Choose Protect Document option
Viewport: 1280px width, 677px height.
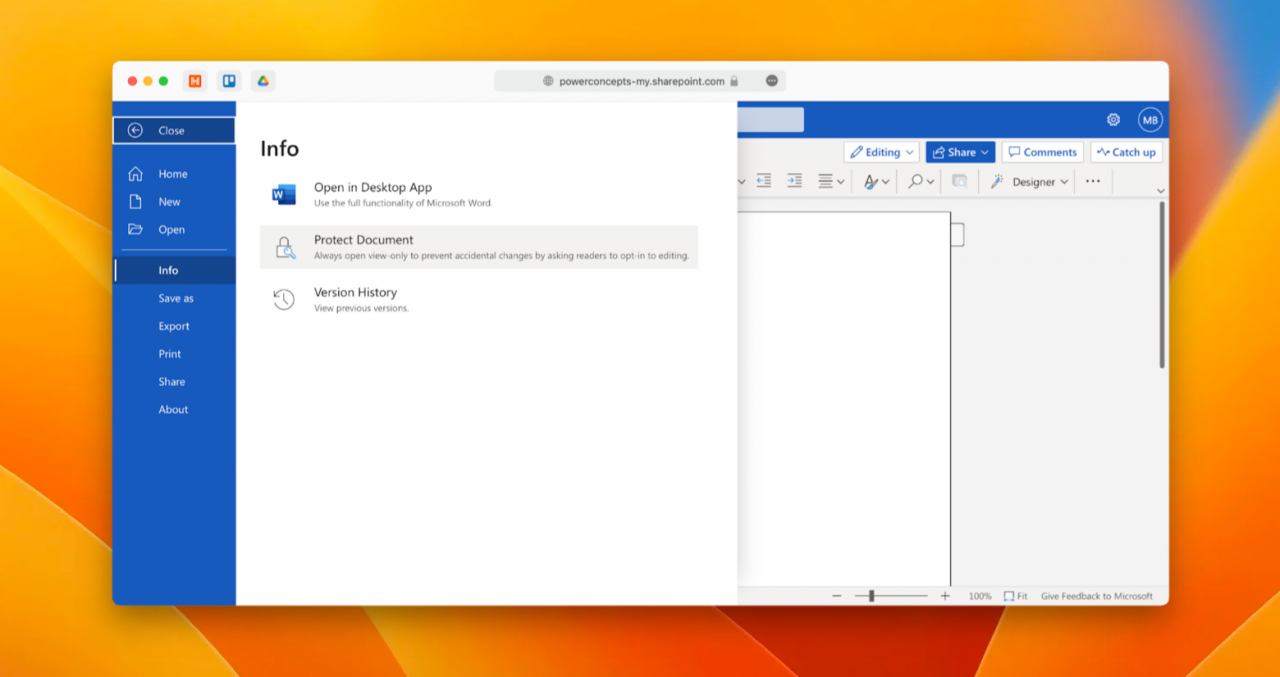click(479, 247)
